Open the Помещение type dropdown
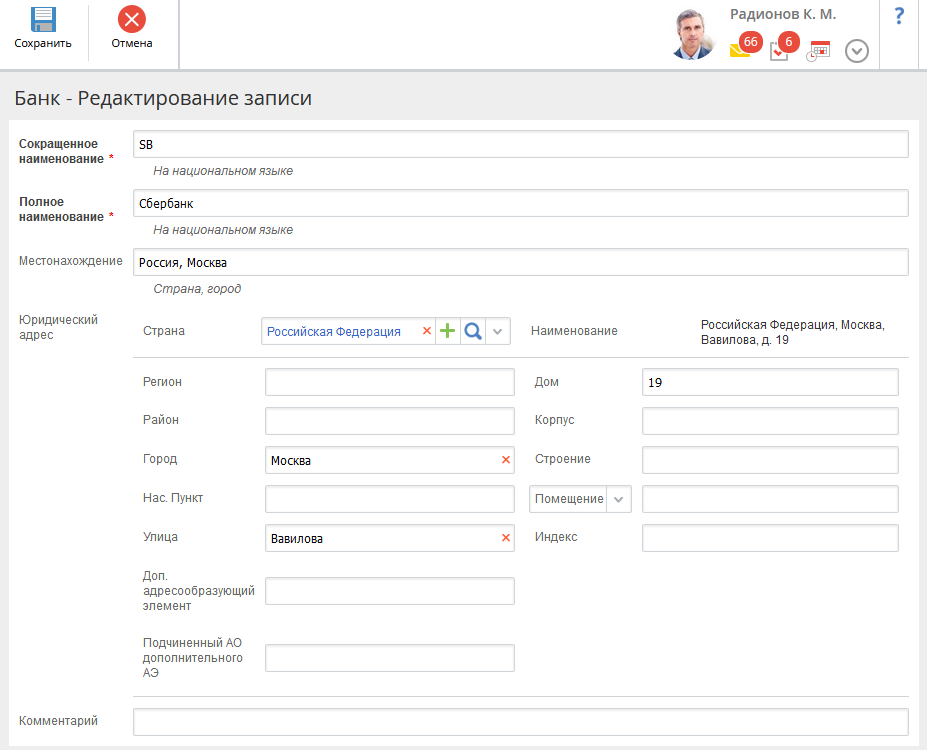Viewport: 927px width, 750px height. [580, 499]
